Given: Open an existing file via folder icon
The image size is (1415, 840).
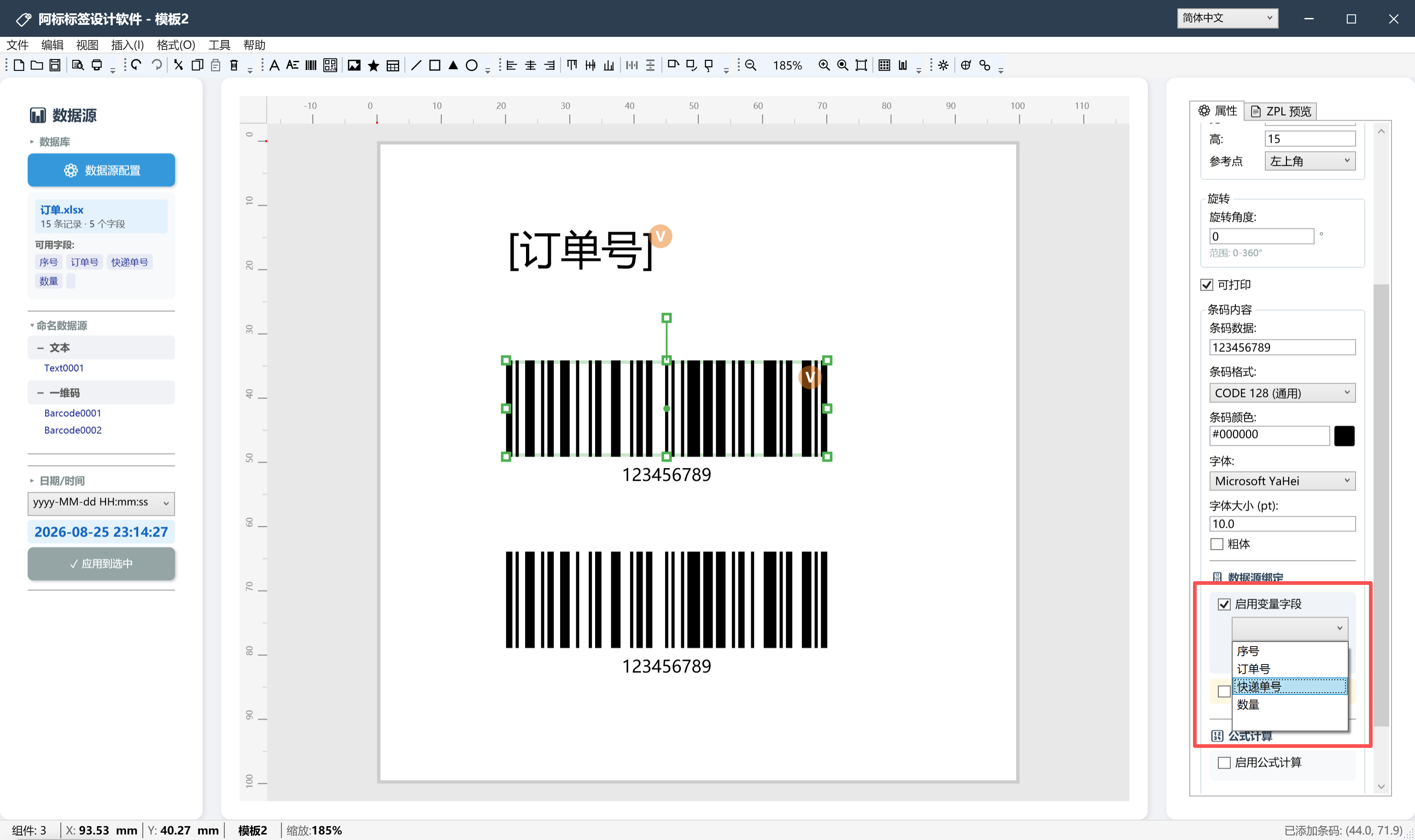Looking at the screenshot, I should click(37, 66).
